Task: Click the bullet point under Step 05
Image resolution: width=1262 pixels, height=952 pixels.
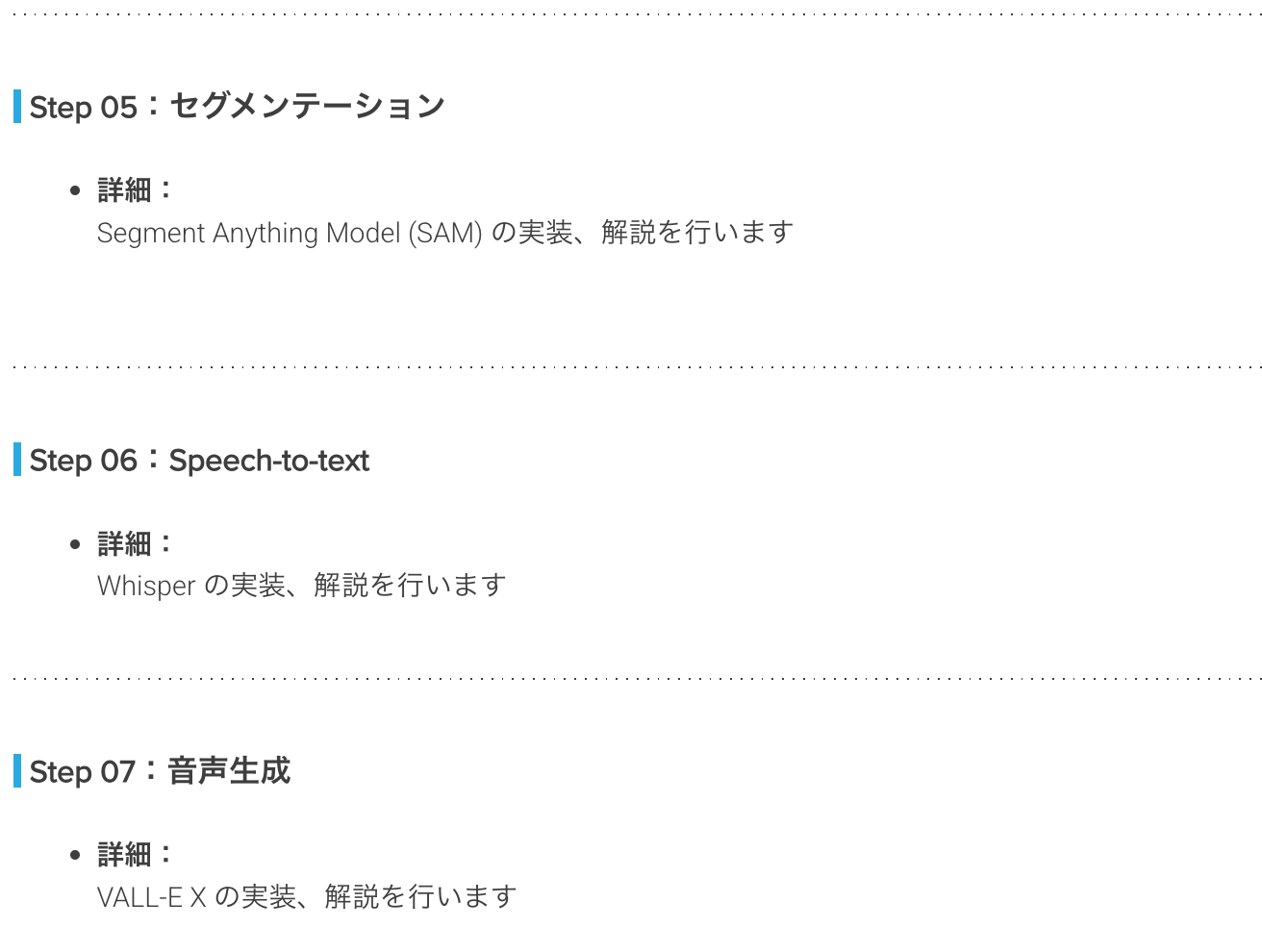Action: (x=76, y=190)
